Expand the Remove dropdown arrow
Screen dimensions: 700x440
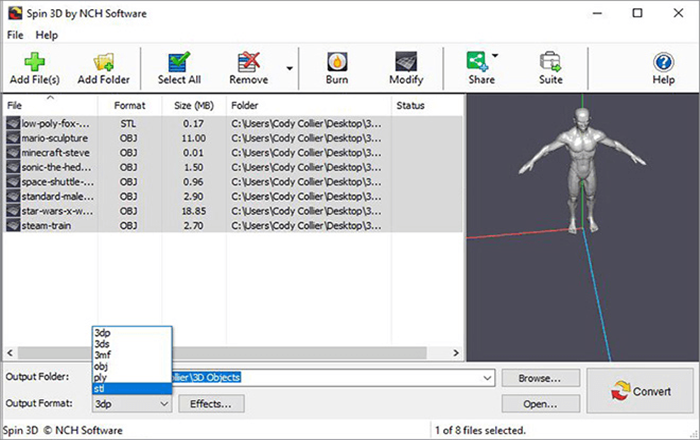(x=290, y=68)
